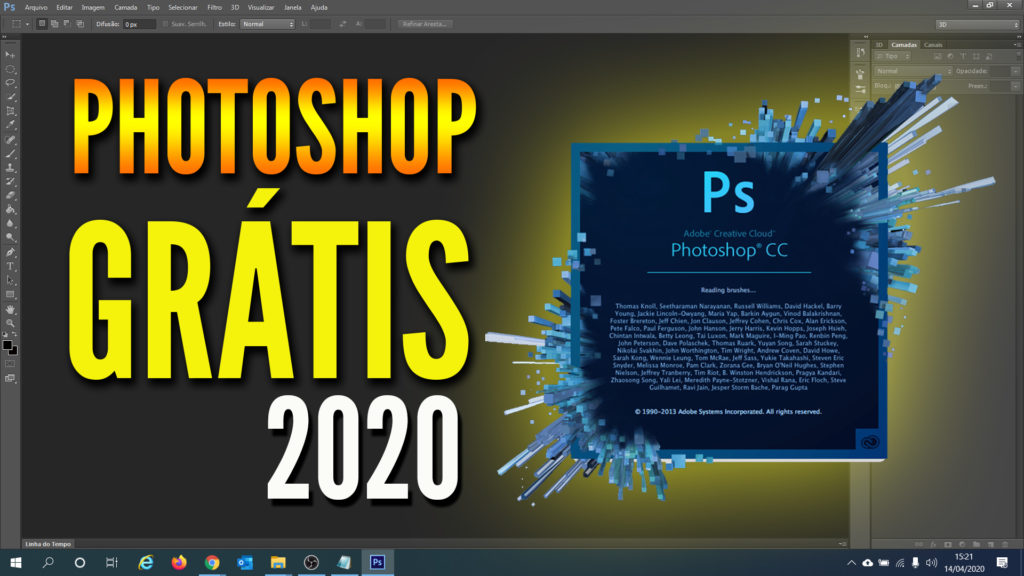1024x576 pixels.
Task: Select the Horizontal Type tool
Action: click(10, 266)
